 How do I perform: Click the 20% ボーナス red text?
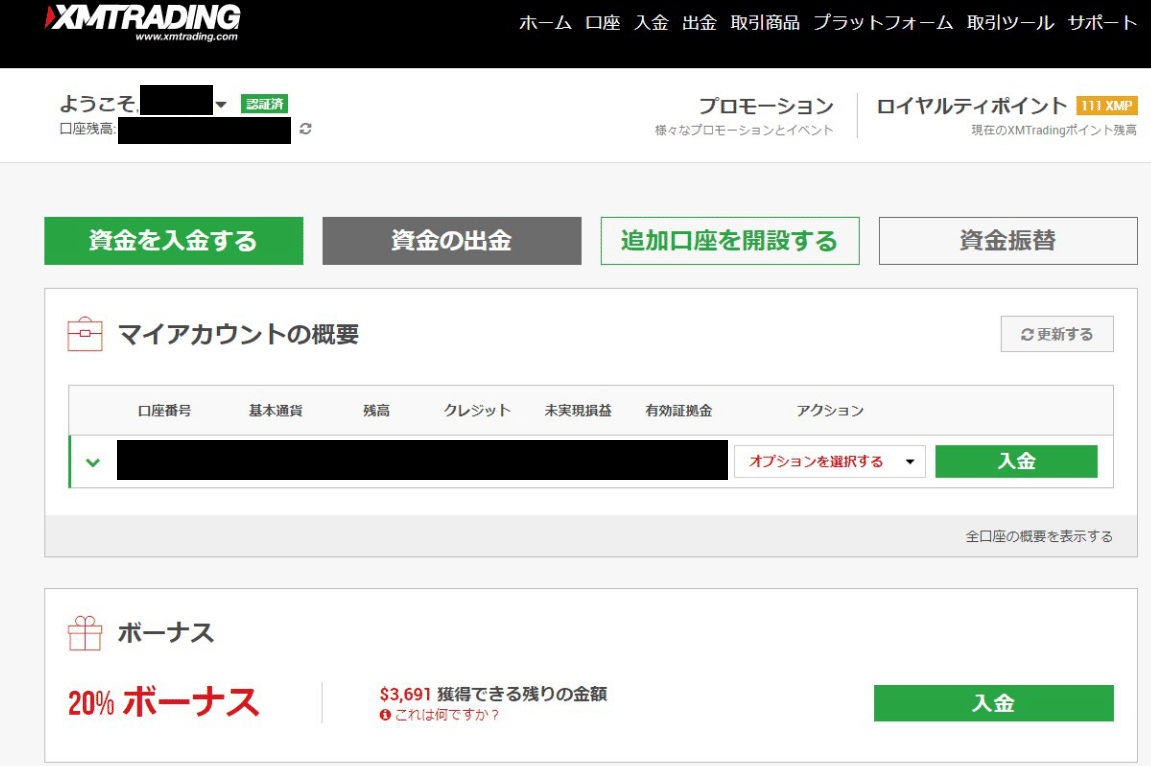point(164,702)
